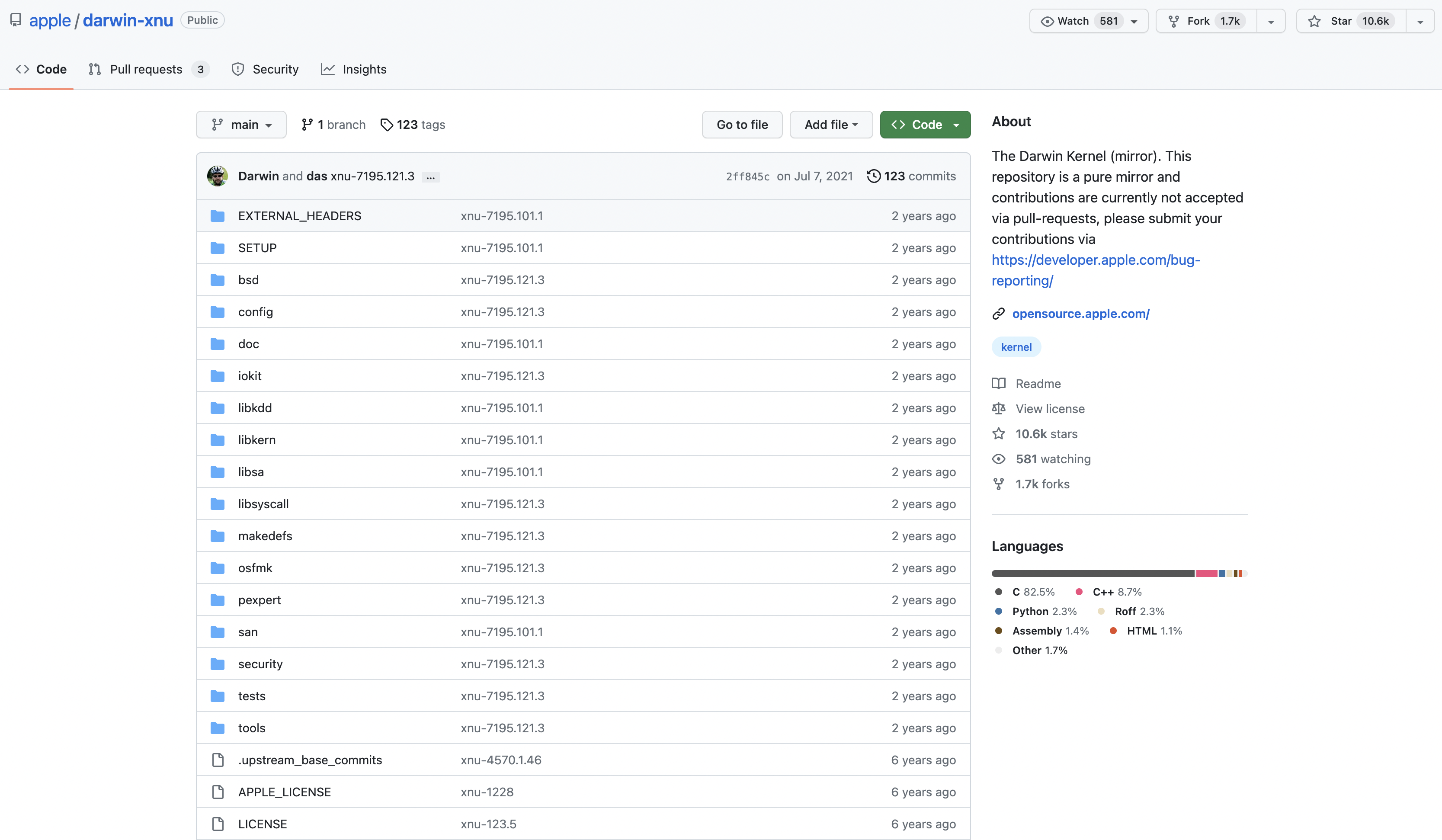1442x840 pixels.
Task: Click the branch icon next to 1 branch
Action: click(307, 125)
